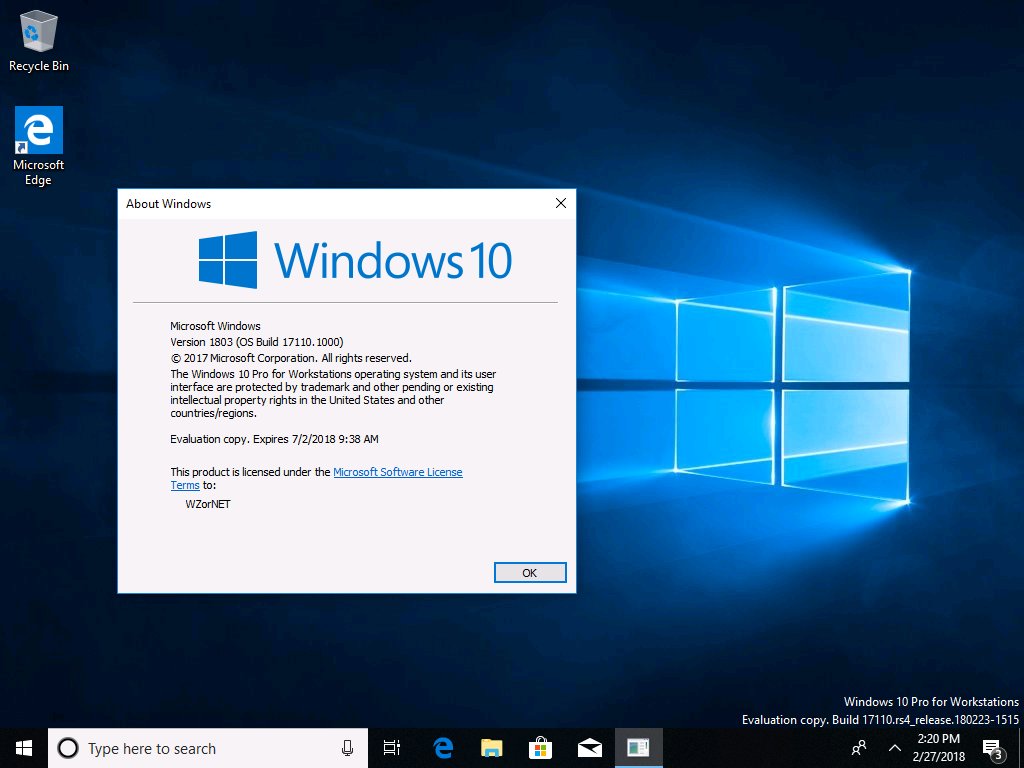This screenshot has width=1024, height=768.
Task: Click the Cortana circle icon
Action: point(68,748)
